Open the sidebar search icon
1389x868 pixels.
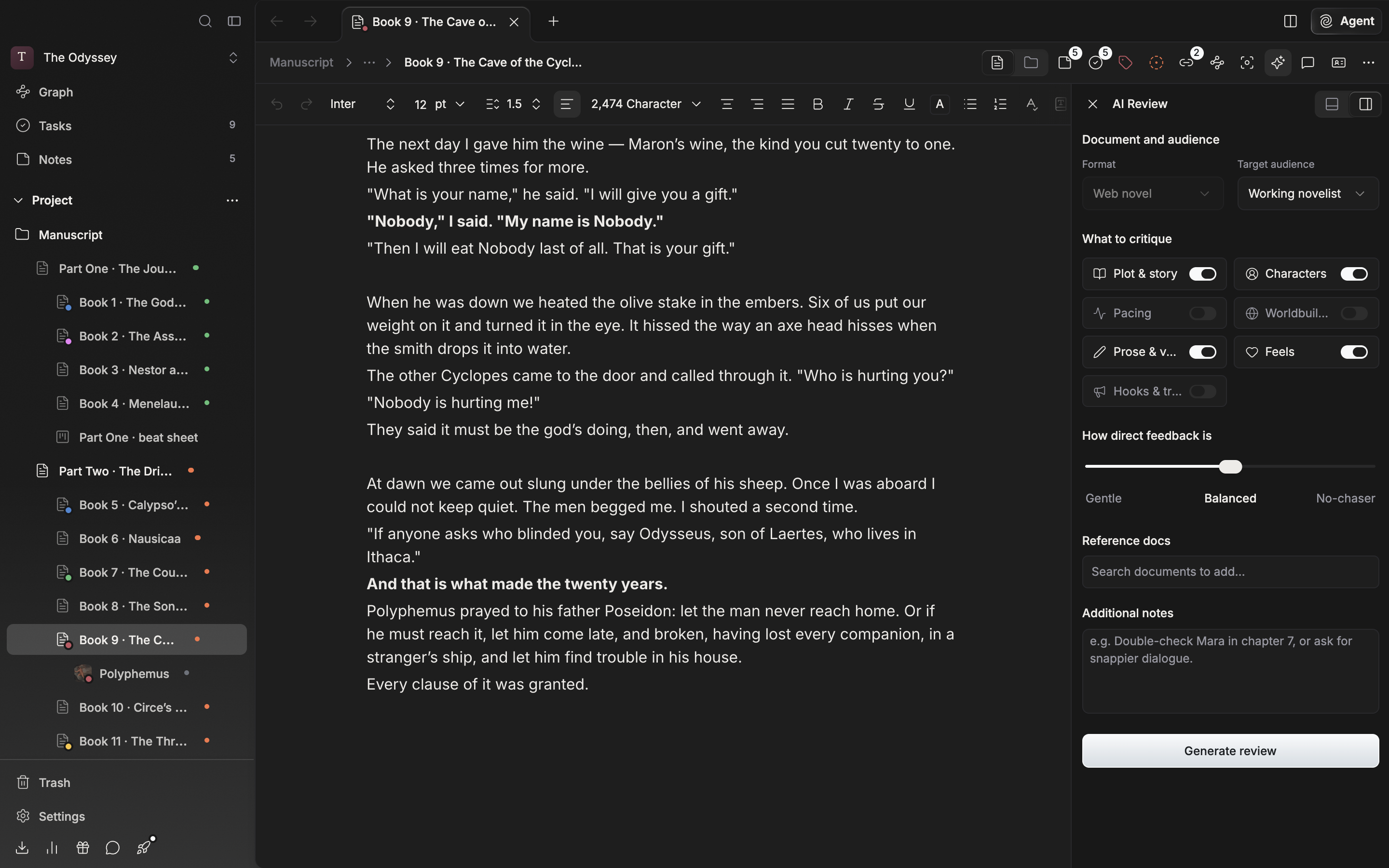click(x=205, y=21)
